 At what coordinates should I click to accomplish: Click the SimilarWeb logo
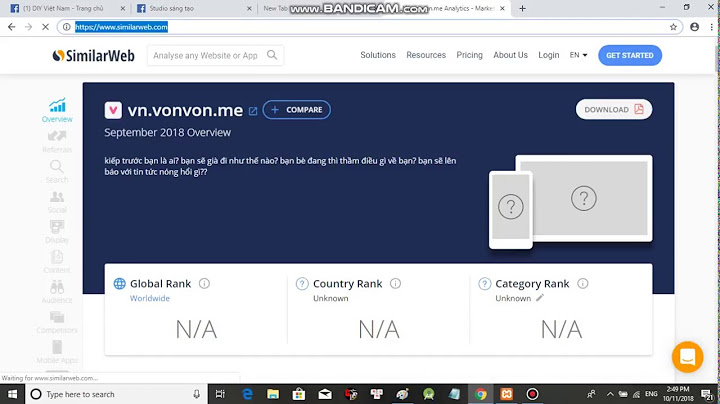click(94, 56)
